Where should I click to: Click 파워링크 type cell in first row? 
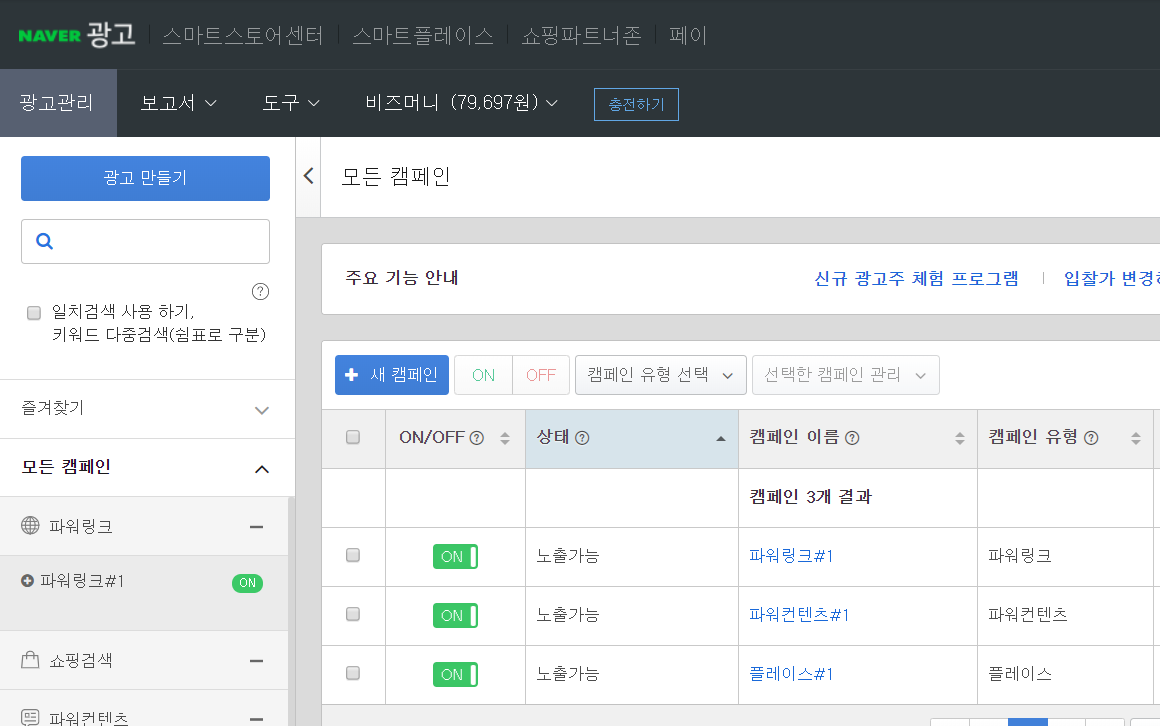pyautogui.click(x=1019, y=556)
